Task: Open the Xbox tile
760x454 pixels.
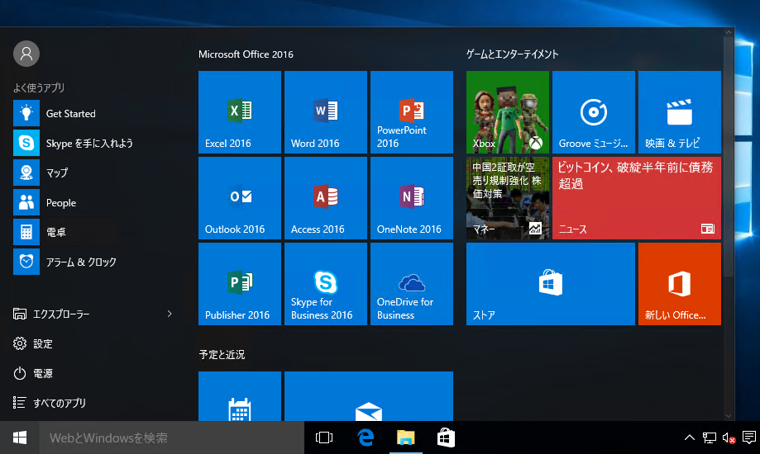Action: 507,112
